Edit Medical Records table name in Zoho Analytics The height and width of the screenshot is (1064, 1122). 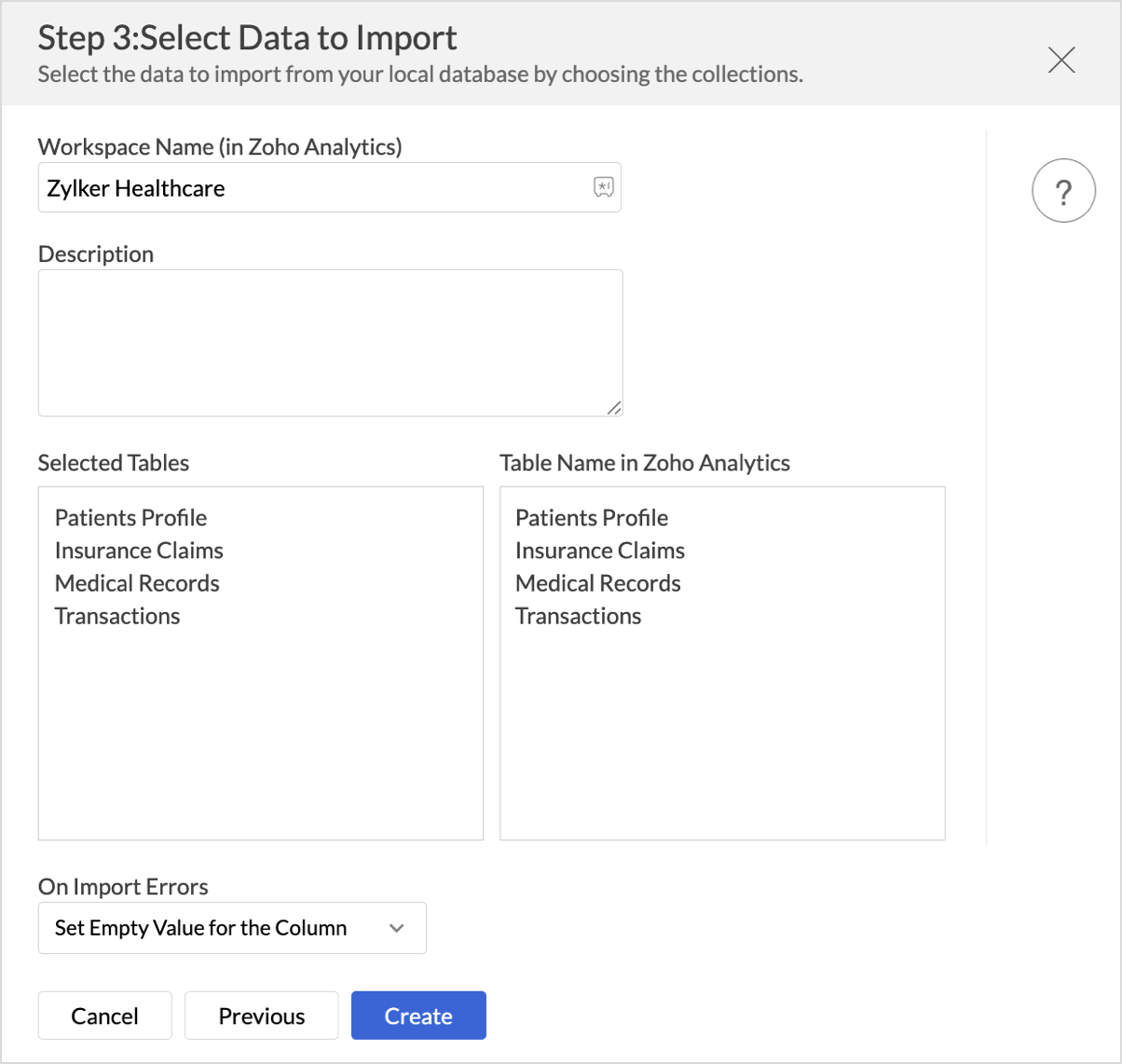click(x=598, y=583)
